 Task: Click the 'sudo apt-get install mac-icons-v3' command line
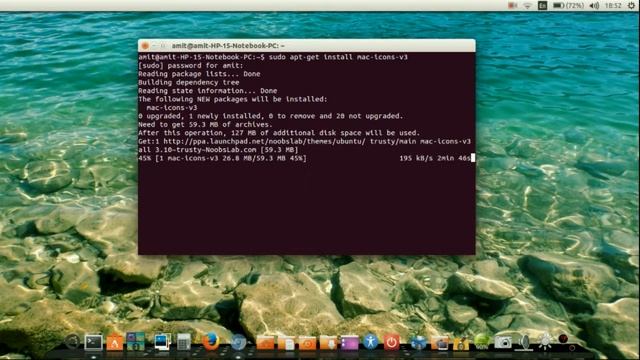click(338, 57)
